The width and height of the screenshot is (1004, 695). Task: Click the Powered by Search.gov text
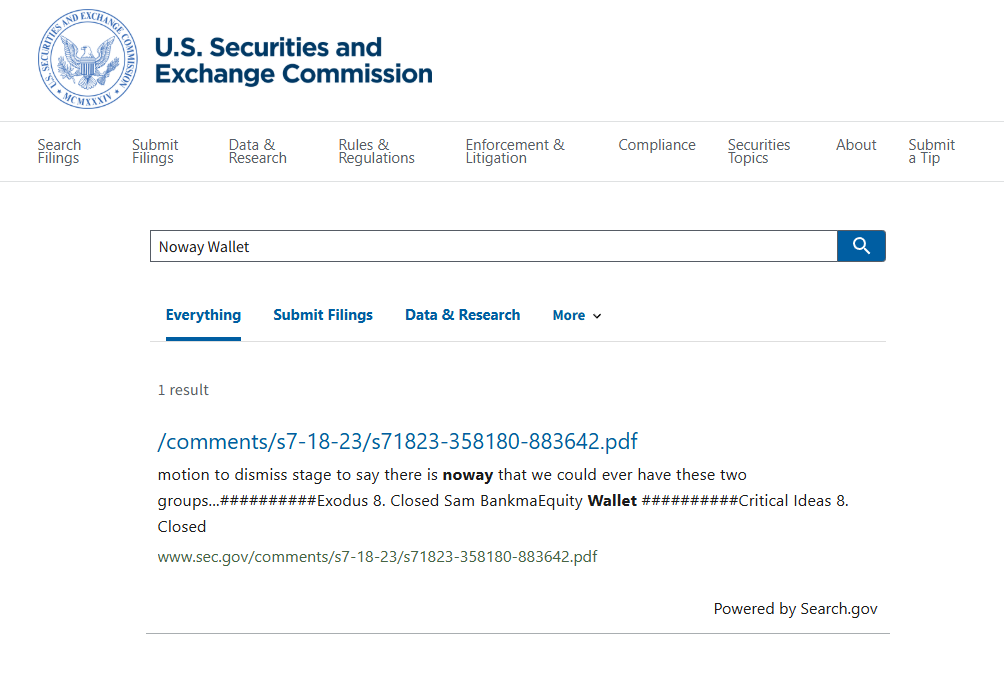(x=795, y=609)
